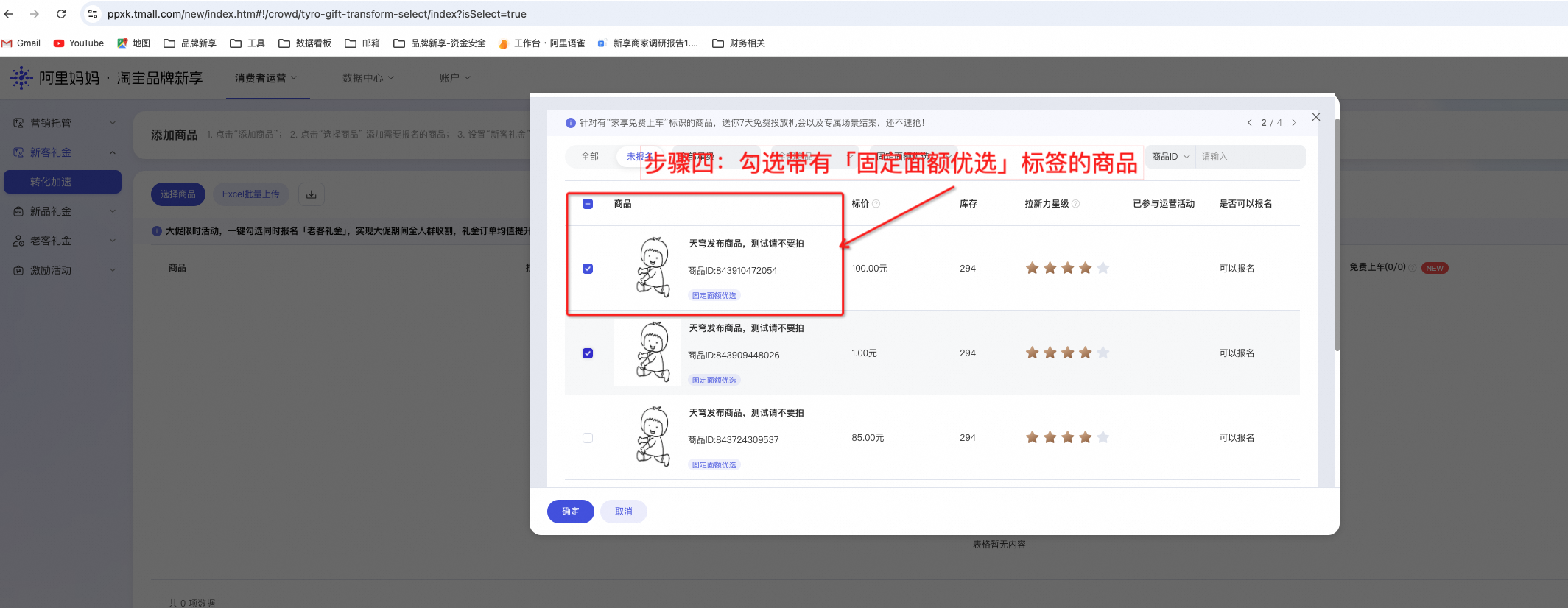The image size is (1568, 608).
Task: Click 固定面额优选 tag of product 843910472054
Action: 714,295
